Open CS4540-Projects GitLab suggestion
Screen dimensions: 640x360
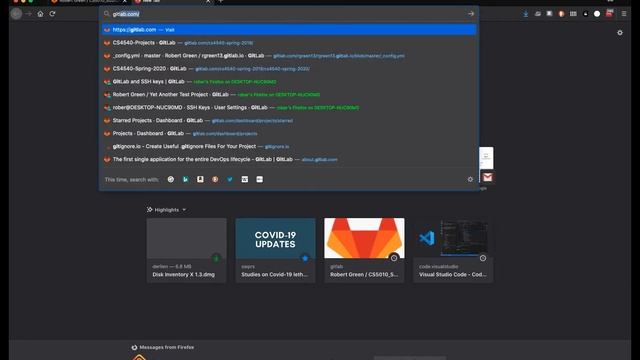pos(289,43)
